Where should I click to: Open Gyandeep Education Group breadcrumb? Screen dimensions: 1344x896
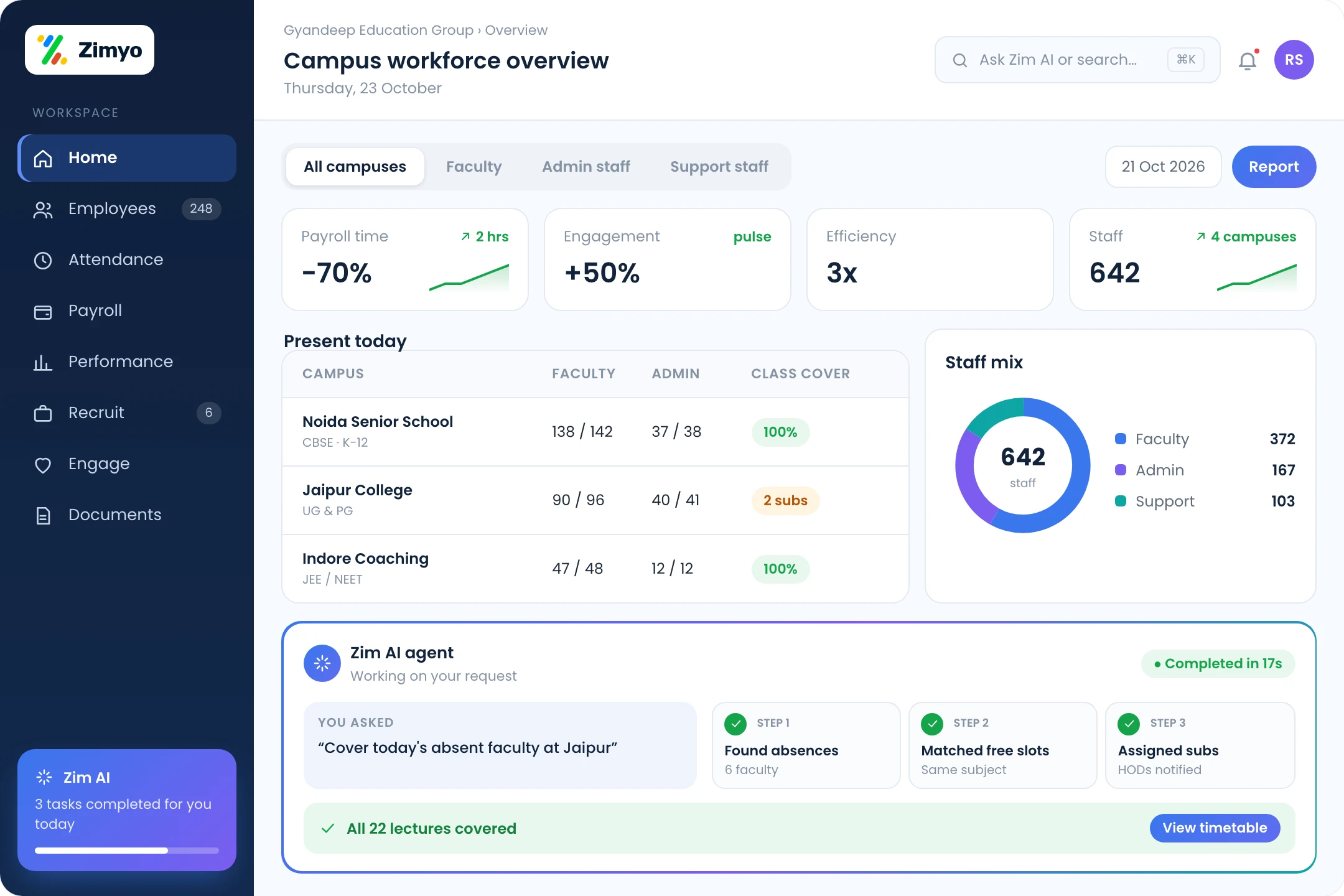pos(378,30)
